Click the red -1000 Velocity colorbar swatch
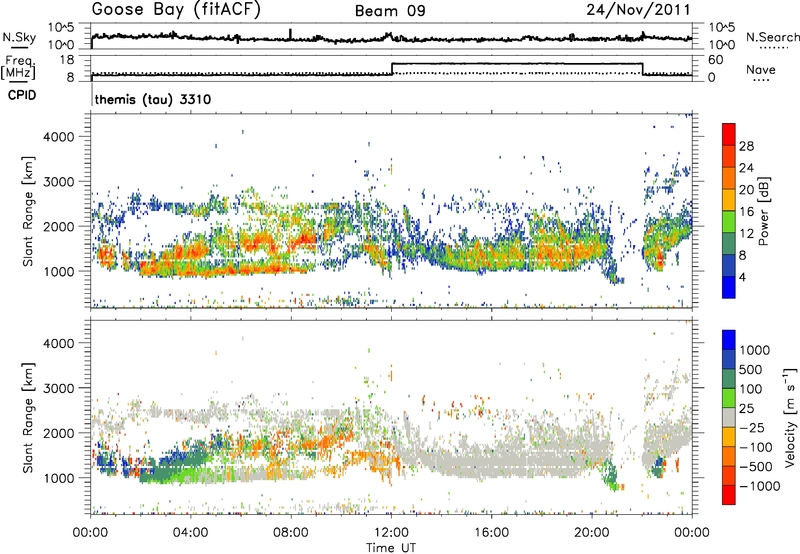The height and width of the screenshot is (554, 800). [x=729, y=495]
